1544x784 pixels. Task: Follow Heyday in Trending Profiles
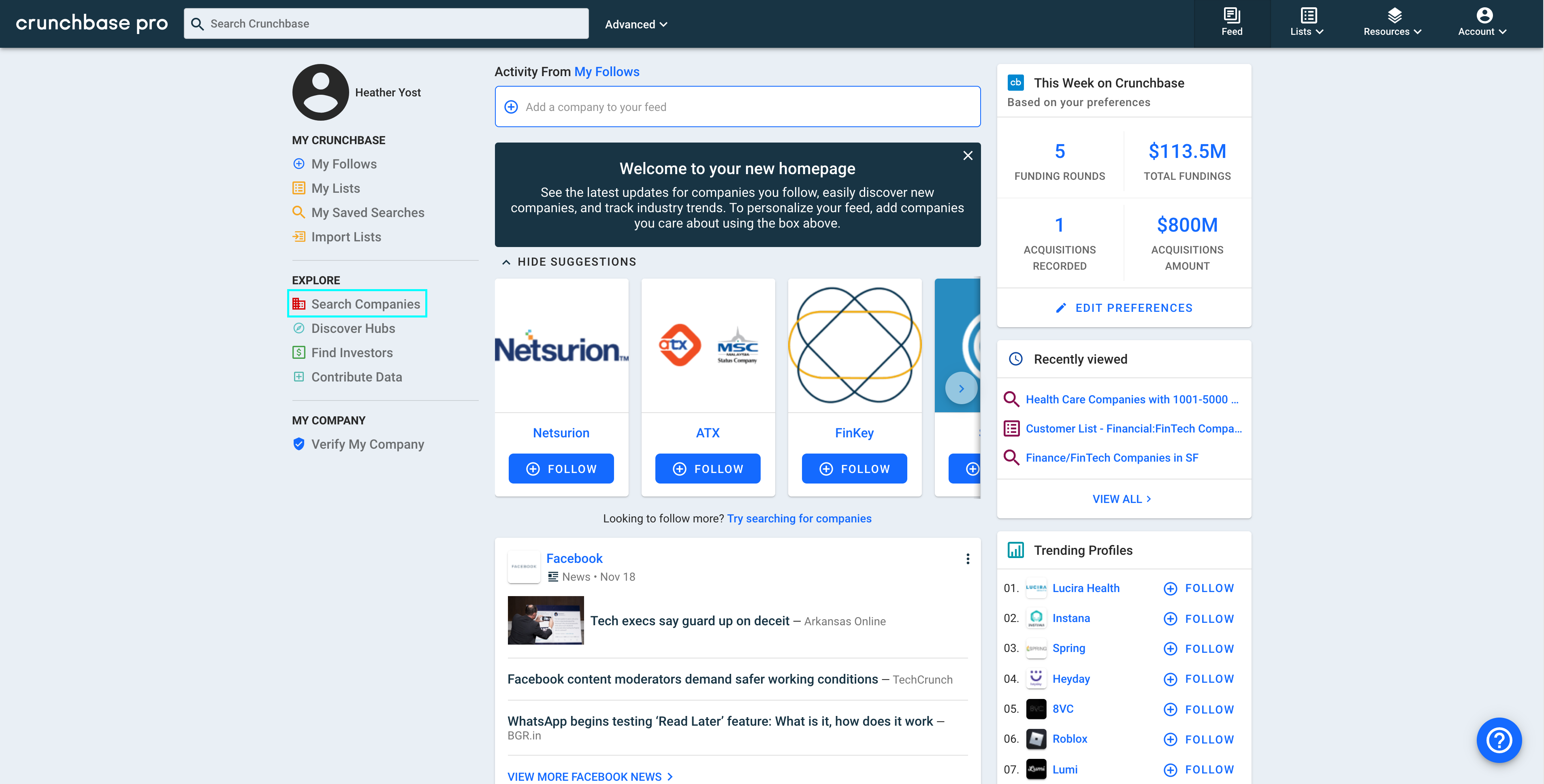1198,678
